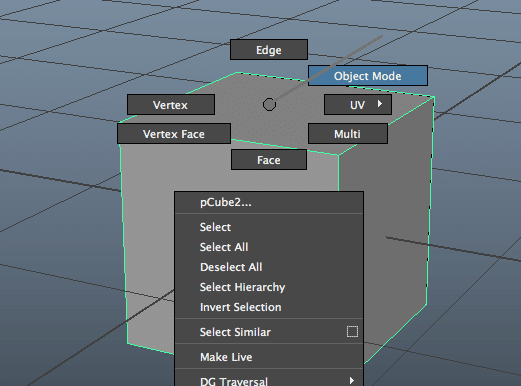Open the DG Traversal submenu
The width and height of the screenshot is (521, 386).
[269, 379]
